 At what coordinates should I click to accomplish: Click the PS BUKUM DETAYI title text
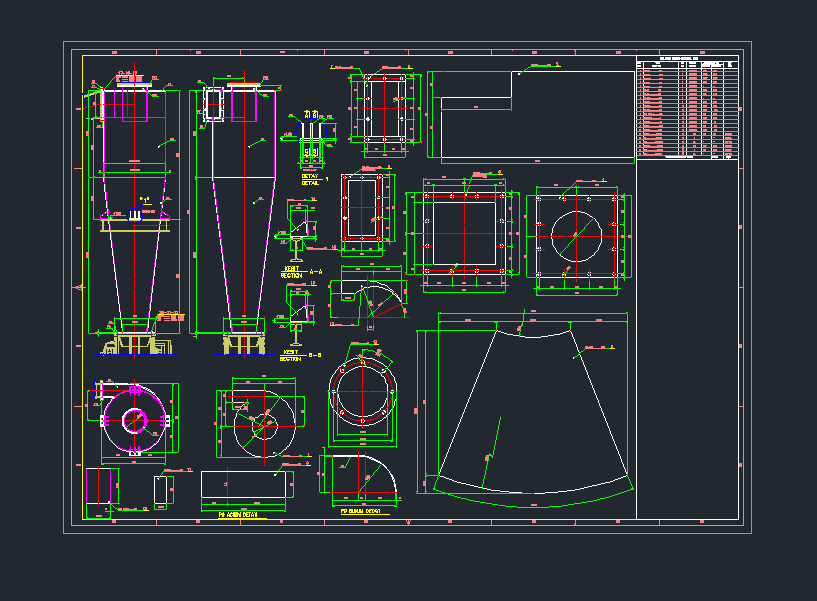point(360,511)
